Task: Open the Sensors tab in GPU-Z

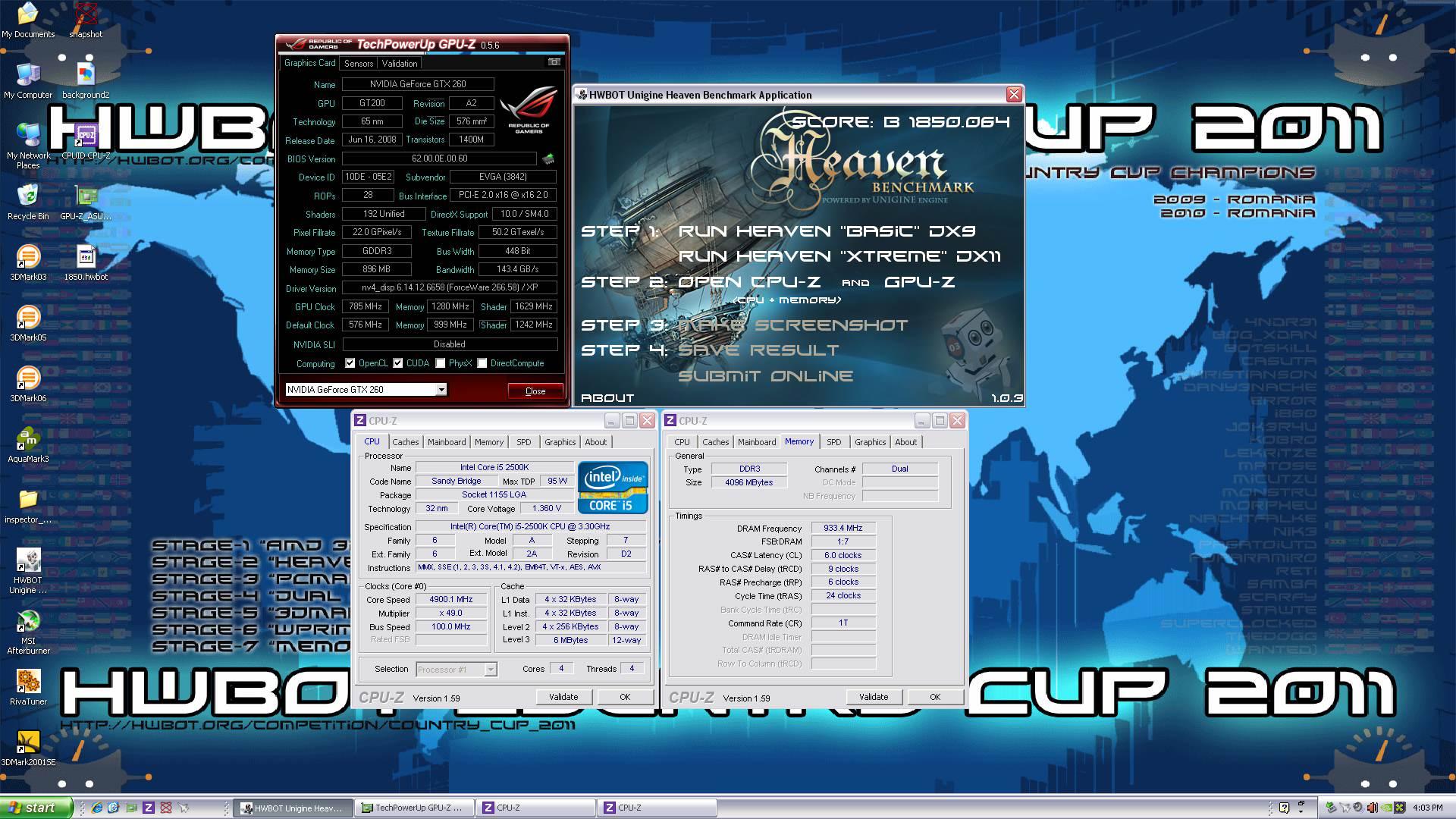Action: 359,64
